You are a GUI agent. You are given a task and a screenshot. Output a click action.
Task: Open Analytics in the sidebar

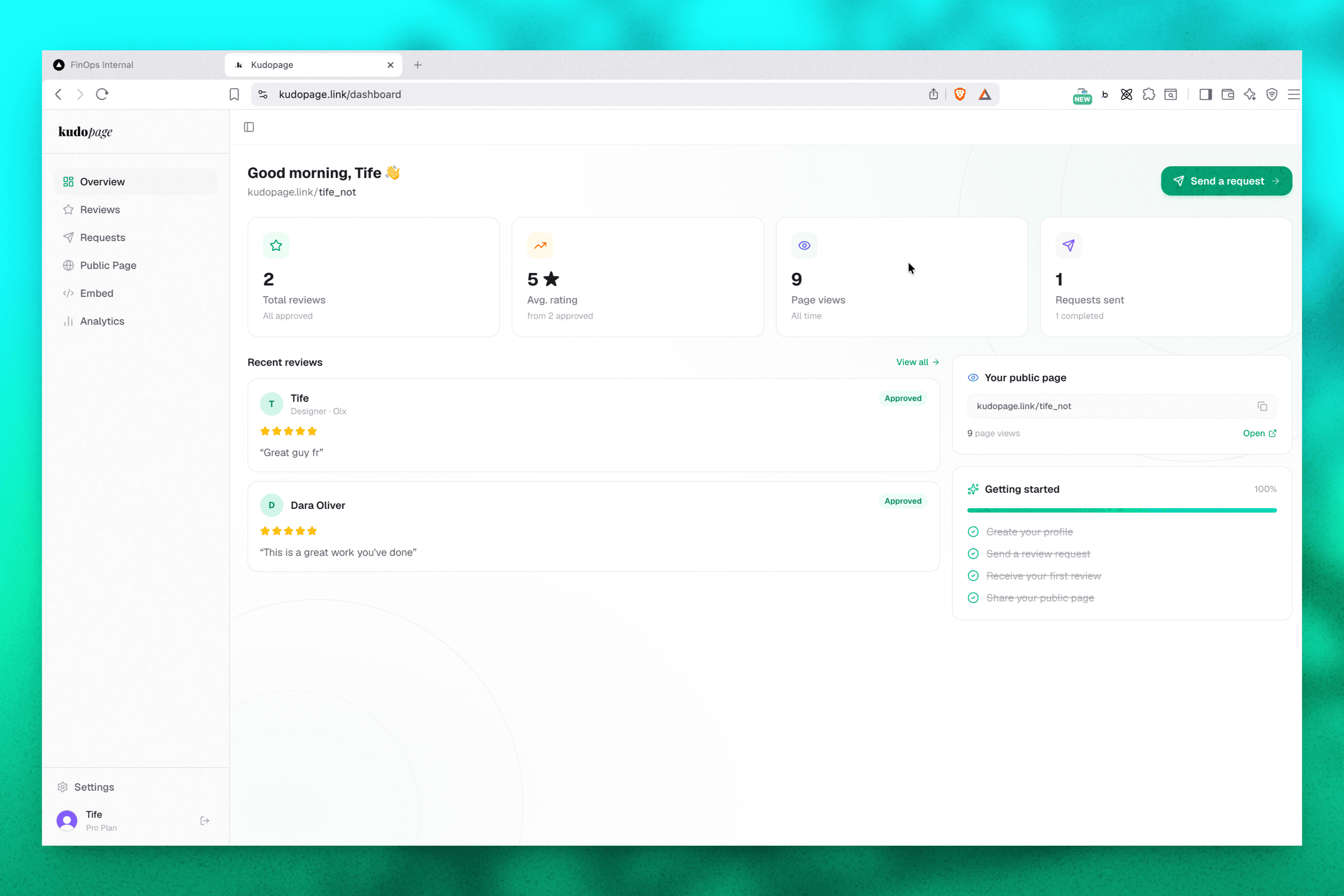tap(135, 321)
